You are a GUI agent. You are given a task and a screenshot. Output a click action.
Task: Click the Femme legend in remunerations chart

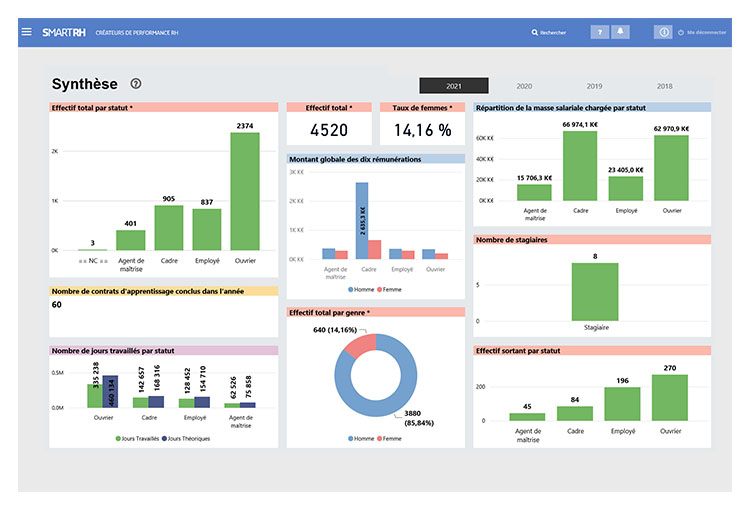point(389,289)
